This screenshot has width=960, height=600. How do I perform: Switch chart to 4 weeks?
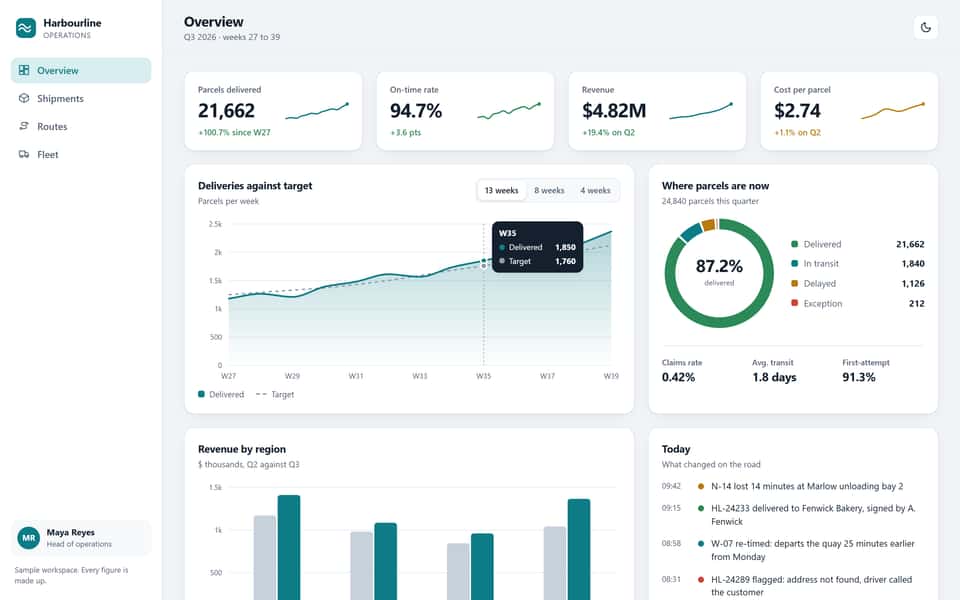pyautogui.click(x=595, y=190)
